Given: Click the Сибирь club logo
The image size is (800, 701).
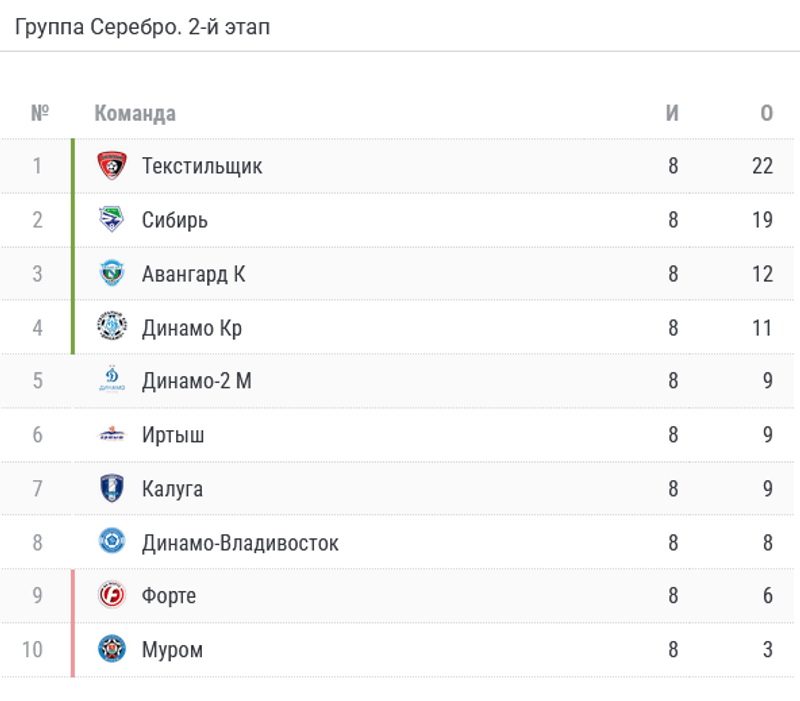Looking at the screenshot, I should tap(112, 220).
